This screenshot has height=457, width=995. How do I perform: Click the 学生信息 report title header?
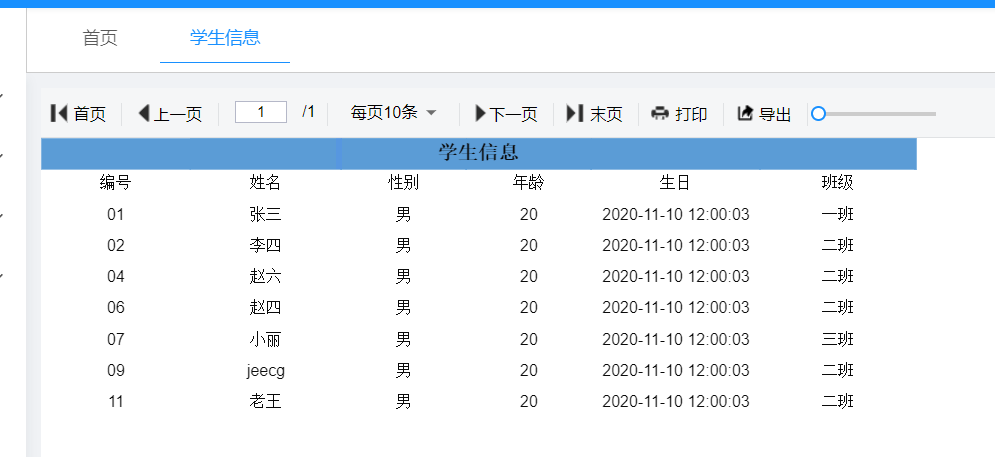pyautogui.click(x=478, y=152)
